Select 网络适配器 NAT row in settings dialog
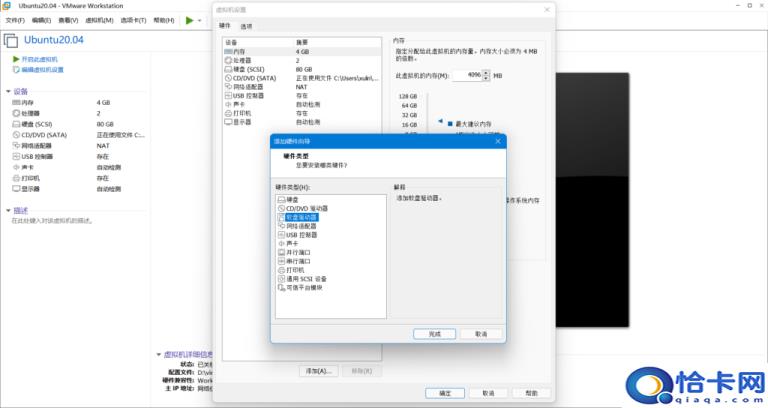This screenshot has width=768, height=408. tap(302, 87)
